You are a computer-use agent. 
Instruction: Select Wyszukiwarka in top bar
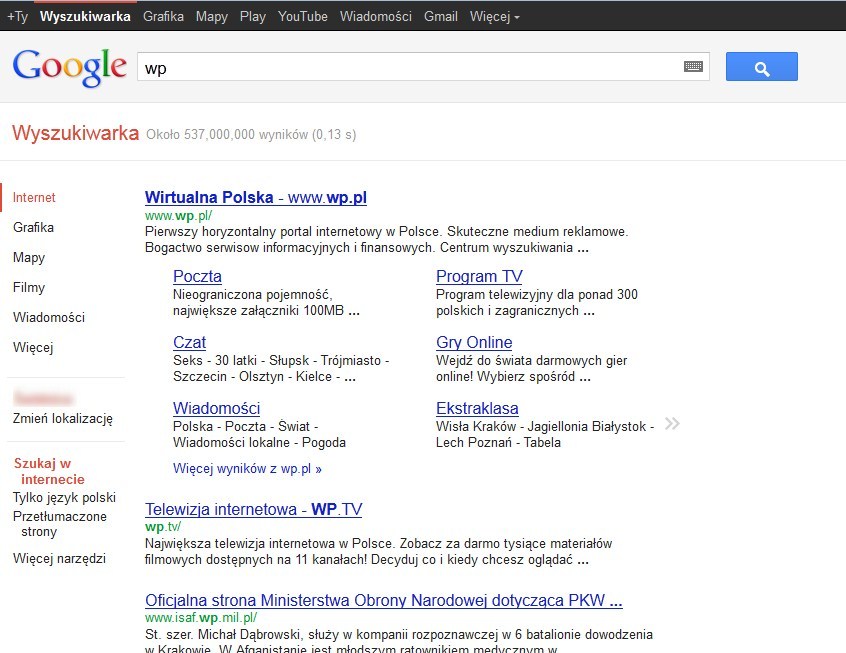85,17
